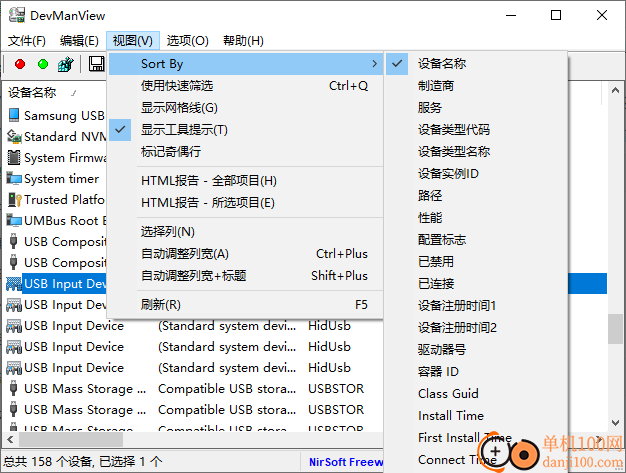This screenshot has height=473, width=626.
Task: Sort by 设备实例ID
Action: (477, 174)
